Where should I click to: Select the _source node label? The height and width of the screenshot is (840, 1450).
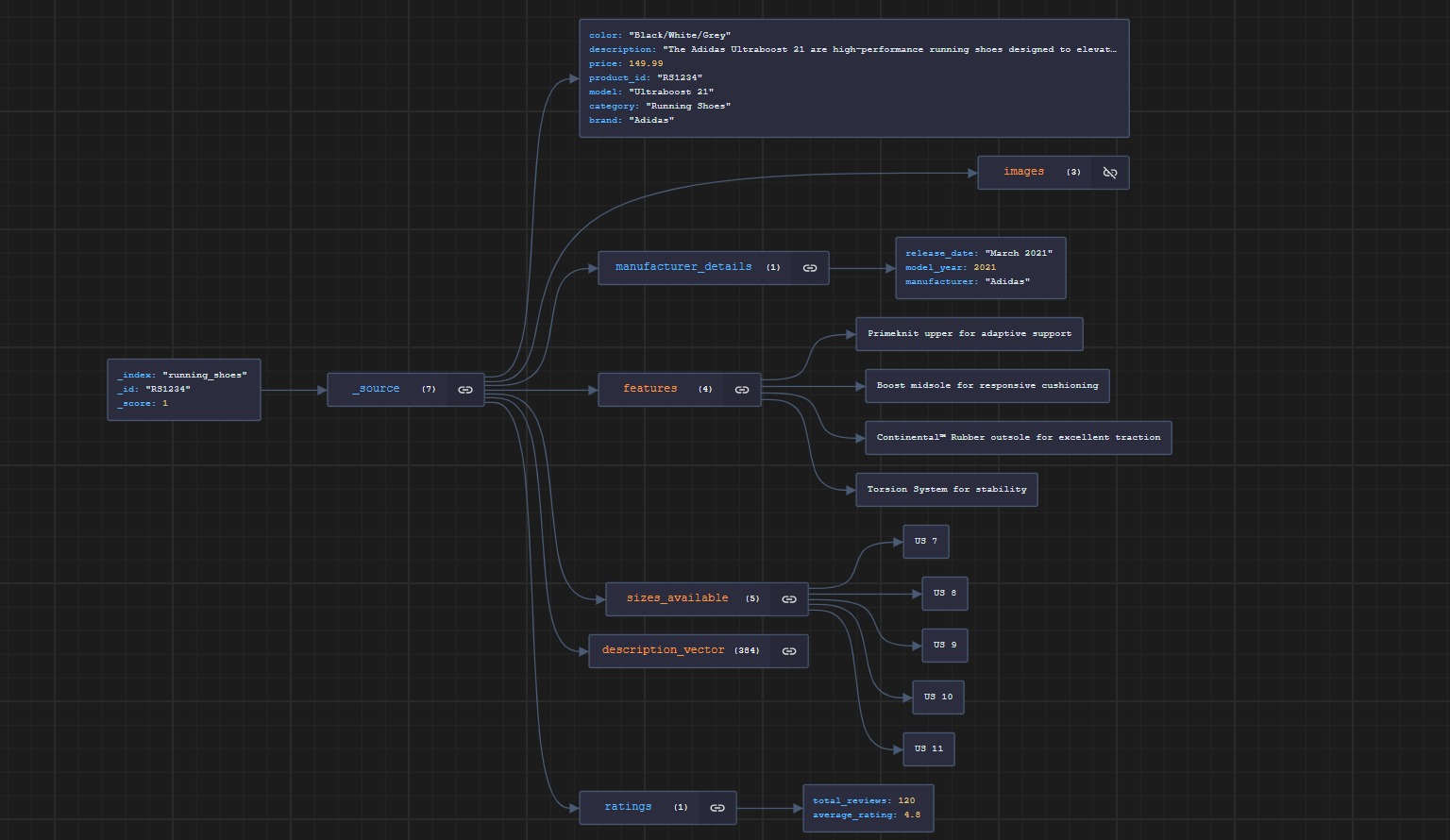click(376, 389)
